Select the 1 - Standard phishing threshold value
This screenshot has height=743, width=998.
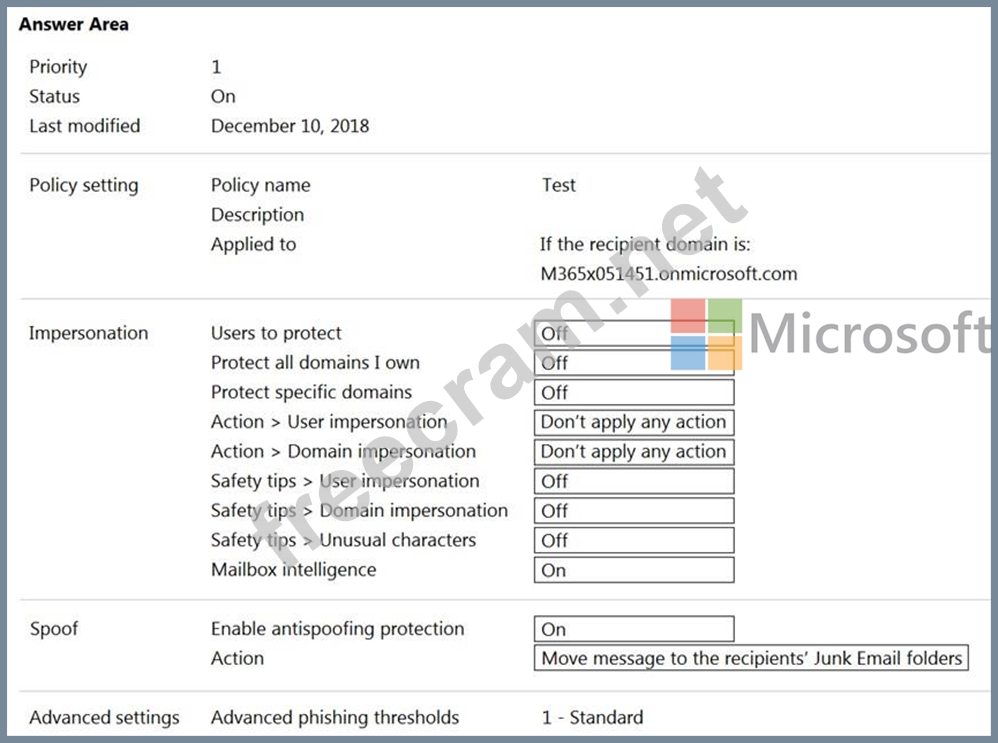(592, 717)
